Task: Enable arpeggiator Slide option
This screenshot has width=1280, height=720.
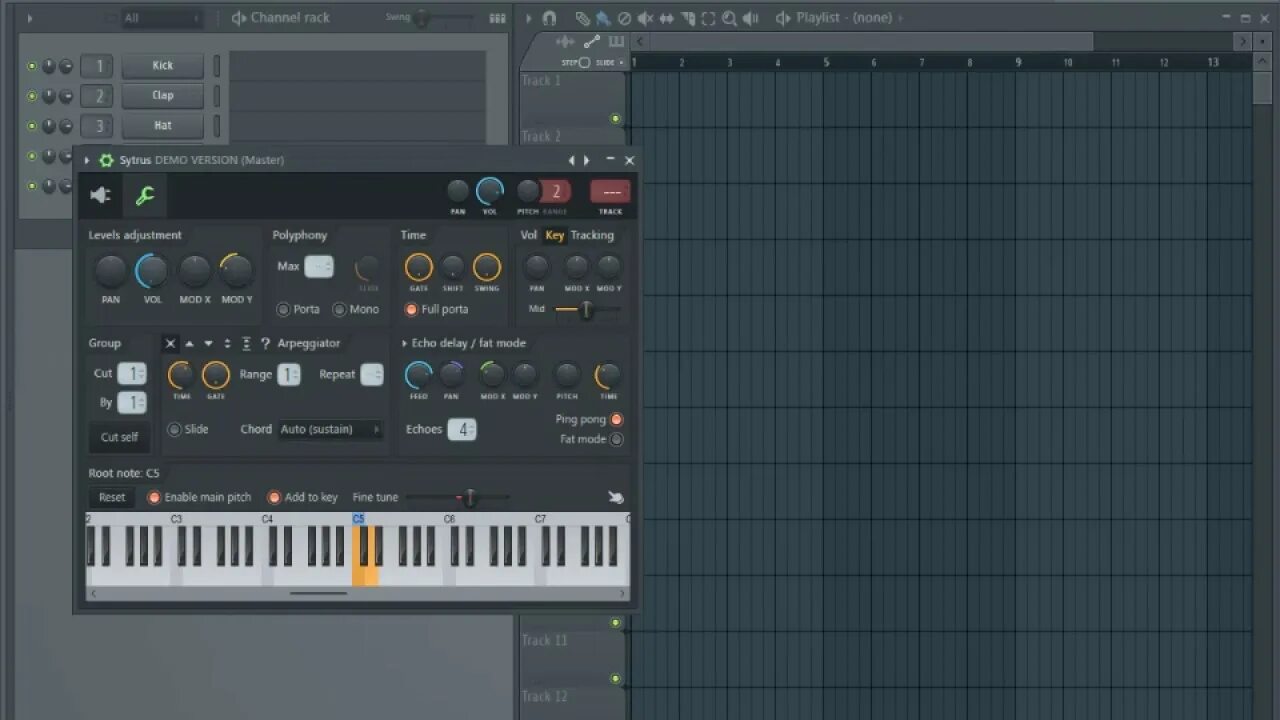Action: coord(174,429)
